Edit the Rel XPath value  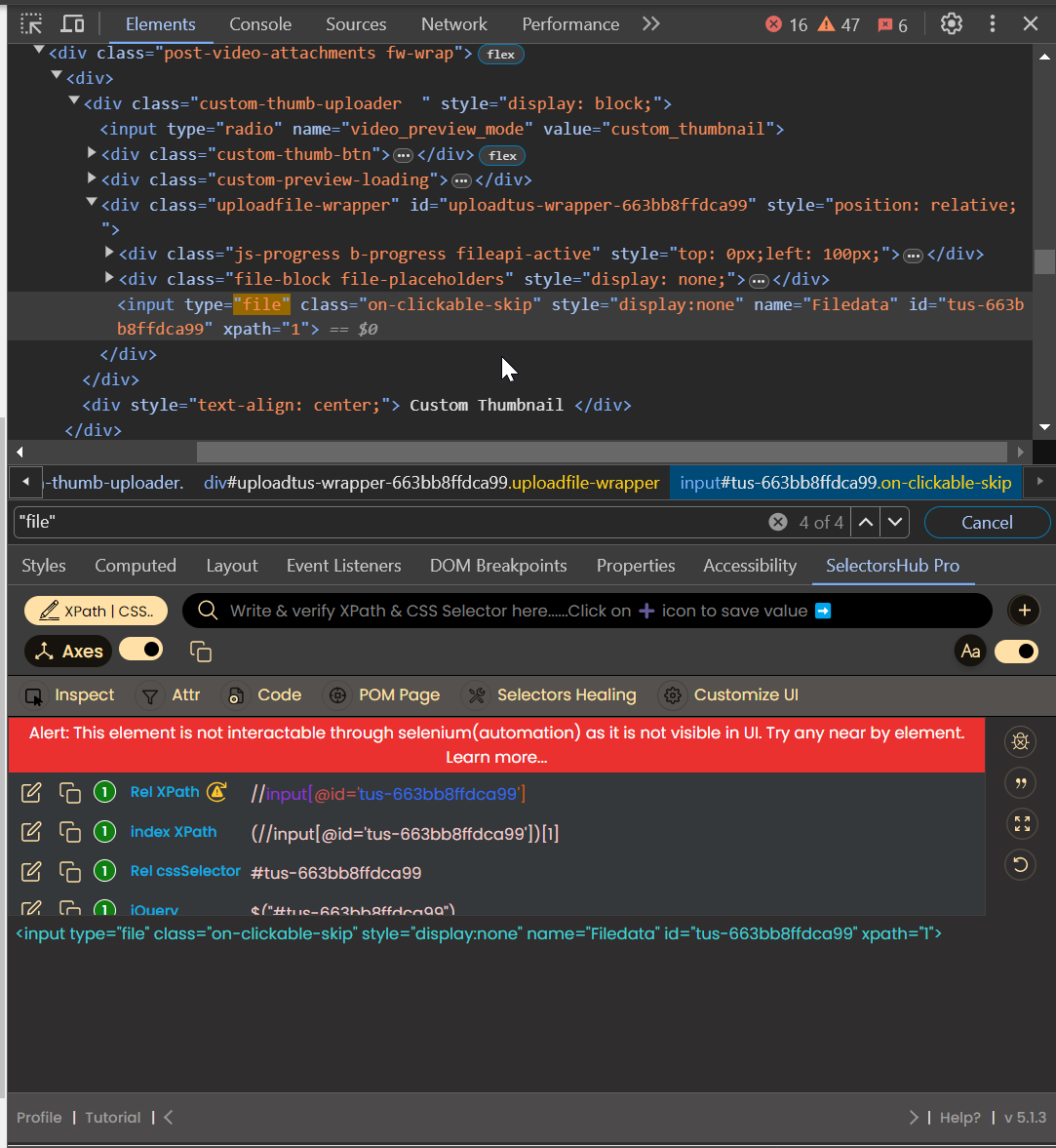point(31,792)
